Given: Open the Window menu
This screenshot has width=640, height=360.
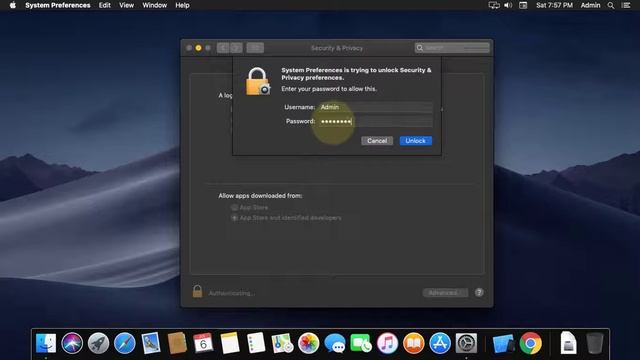Looking at the screenshot, I should click(x=154, y=5).
